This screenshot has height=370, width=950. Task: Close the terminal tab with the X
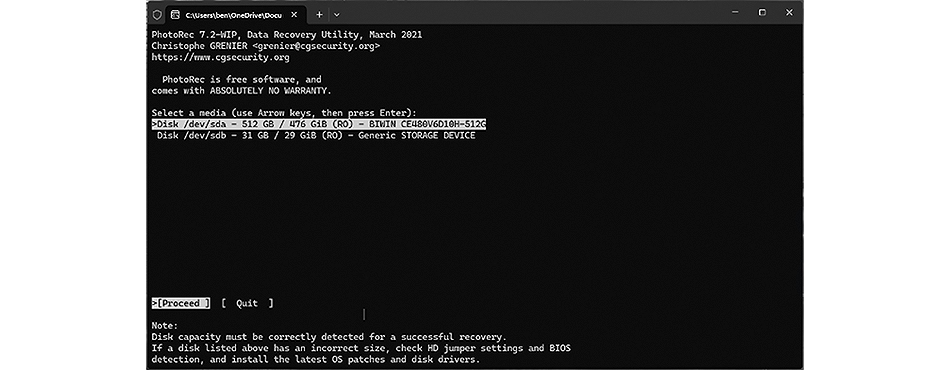pyautogui.click(x=295, y=15)
